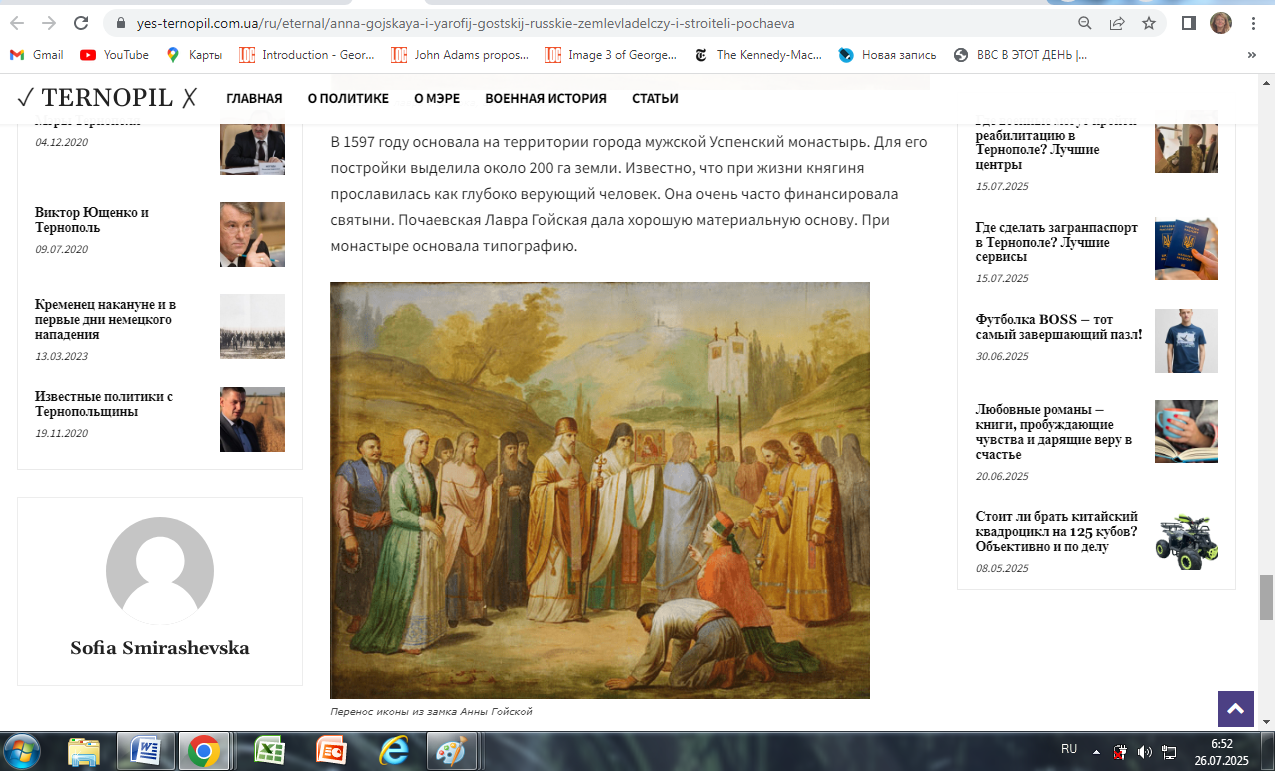Open article Футболка BOSS завершающий пазл
1275x779 pixels.
click(1058, 327)
